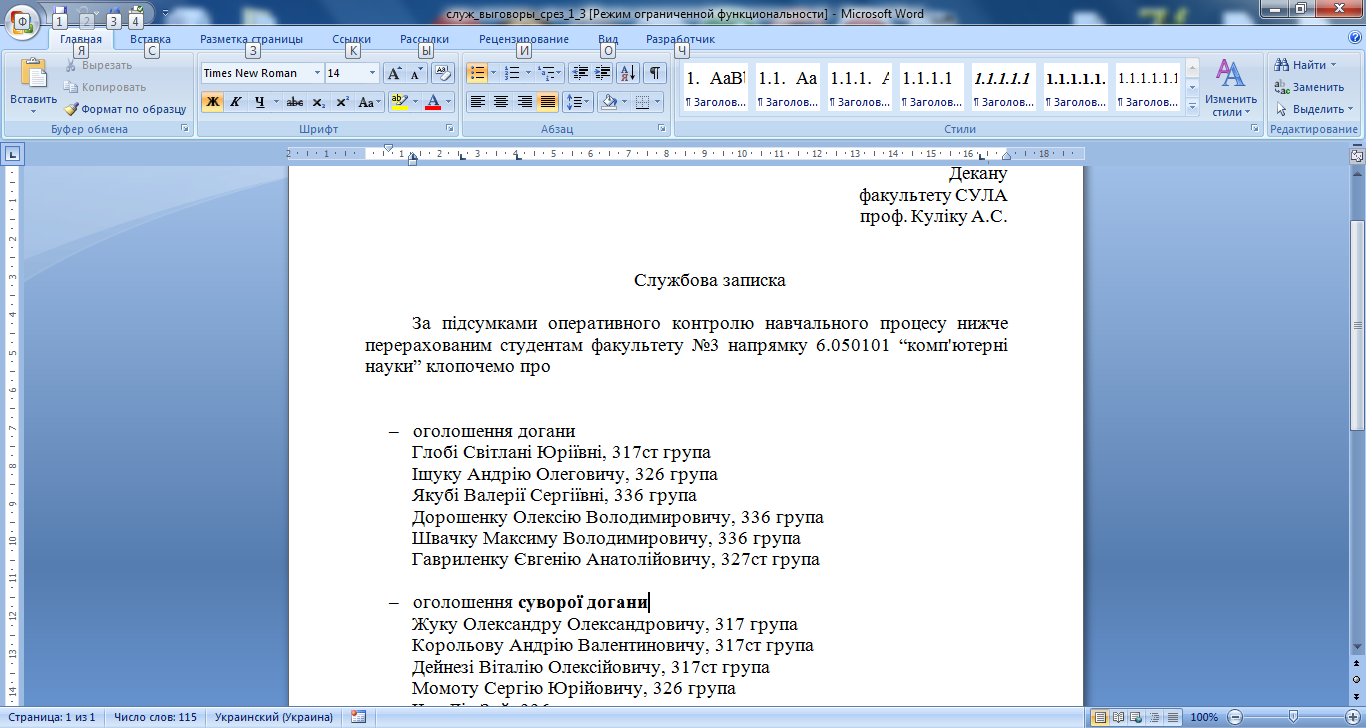
Task: Click the Cut (Вырезать) command
Action: click(98, 65)
